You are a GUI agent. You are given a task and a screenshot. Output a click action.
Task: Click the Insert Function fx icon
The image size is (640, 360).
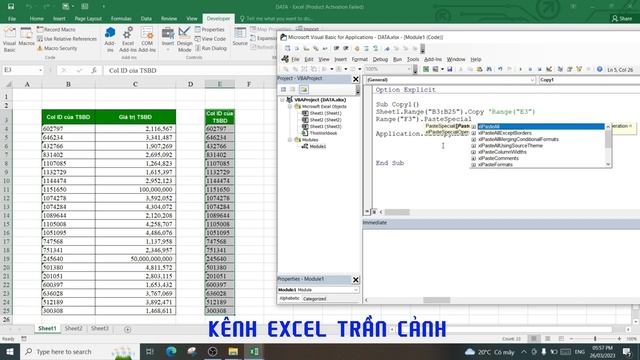(93, 70)
